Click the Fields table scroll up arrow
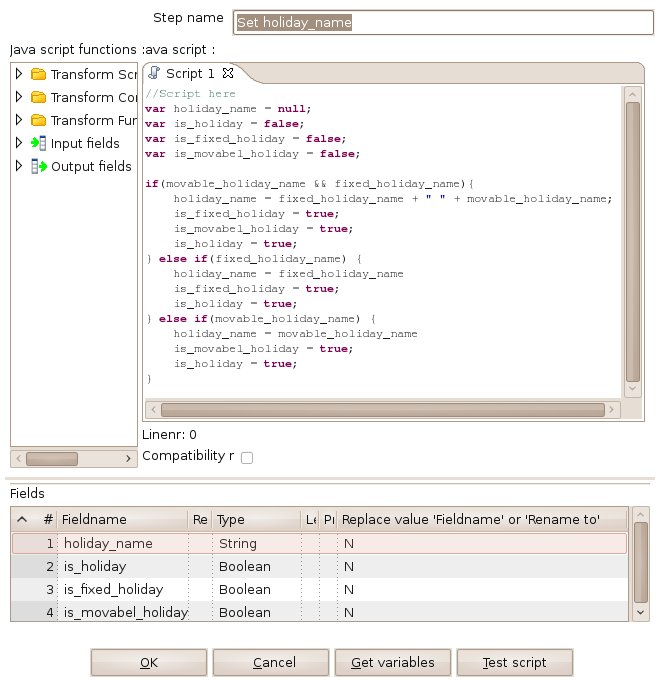The image size is (660, 682). pos(640,515)
